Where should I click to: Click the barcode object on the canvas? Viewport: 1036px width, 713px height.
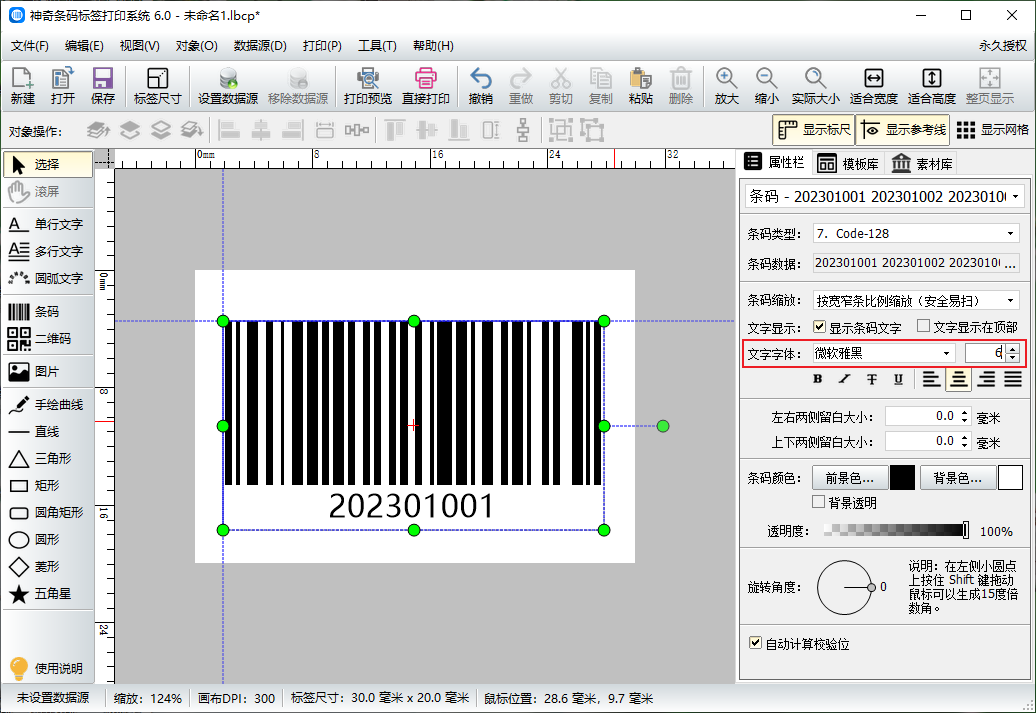click(414, 426)
